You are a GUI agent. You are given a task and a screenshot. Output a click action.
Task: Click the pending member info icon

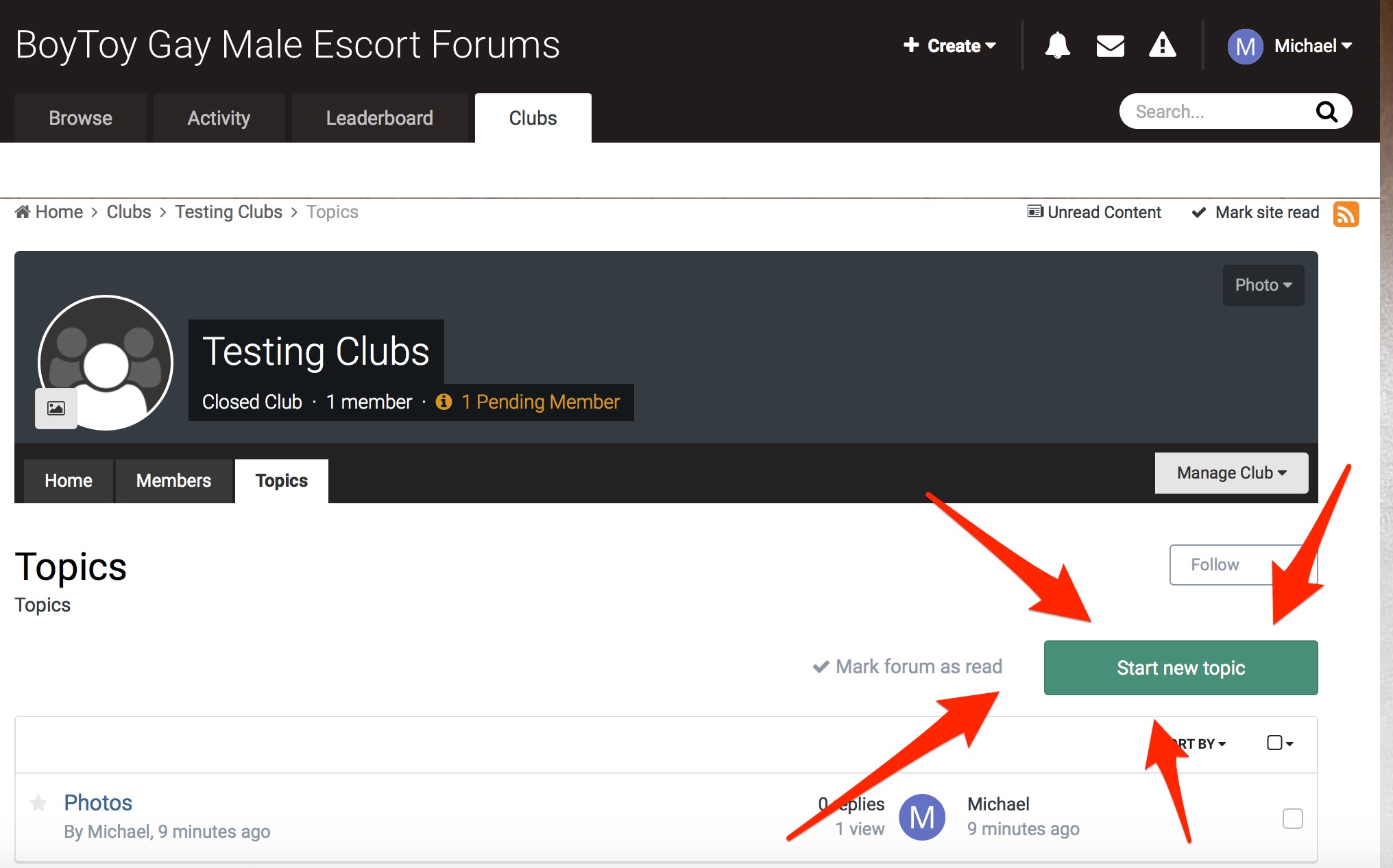(444, 402)
